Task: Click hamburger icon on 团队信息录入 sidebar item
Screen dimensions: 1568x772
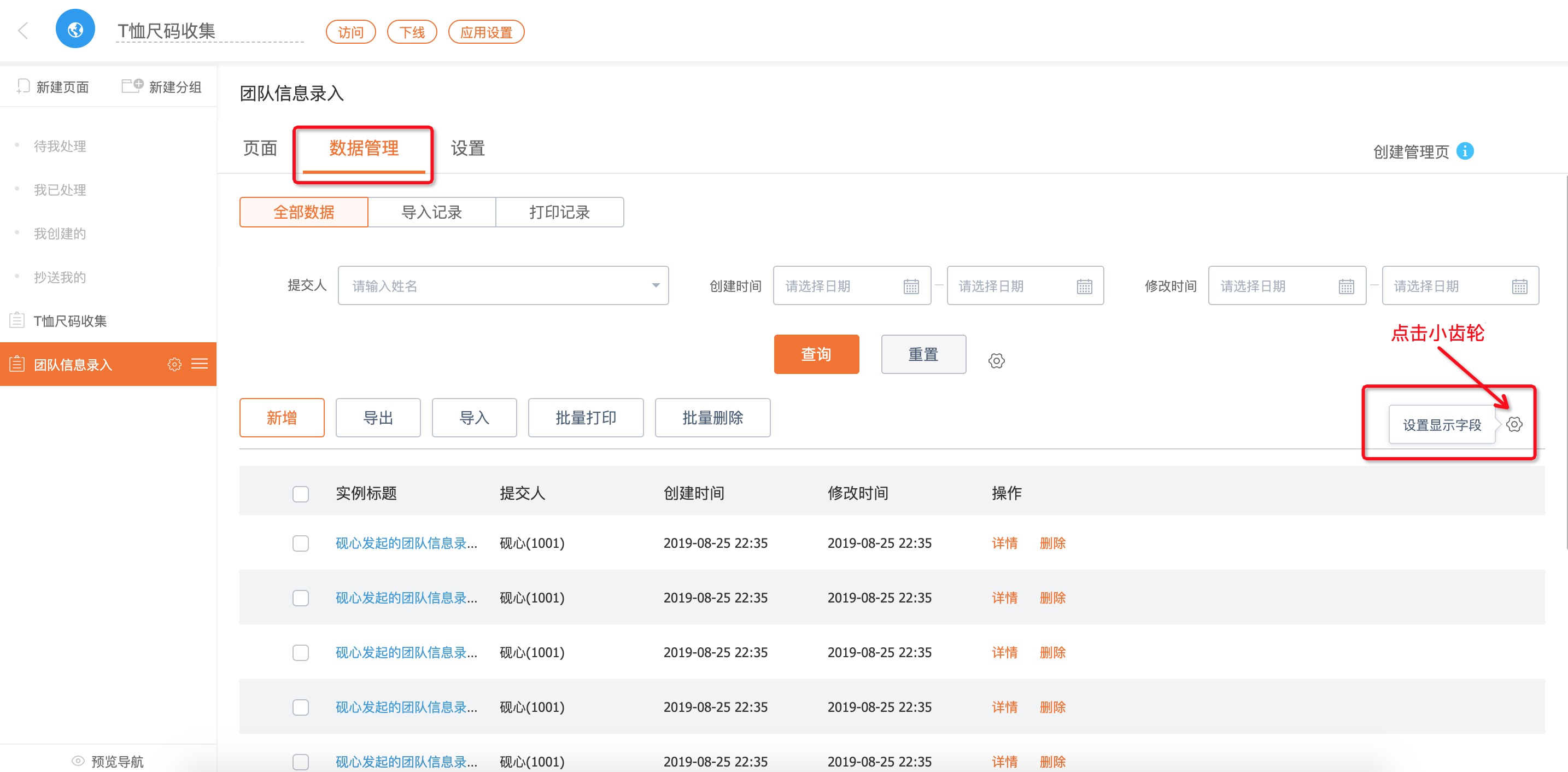Action: point(200,364)
